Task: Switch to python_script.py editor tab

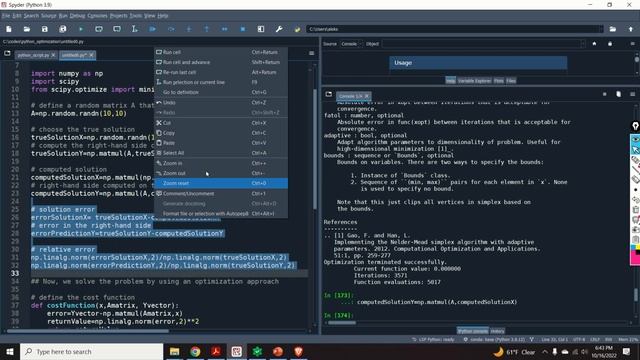Action: coord(33,55)
